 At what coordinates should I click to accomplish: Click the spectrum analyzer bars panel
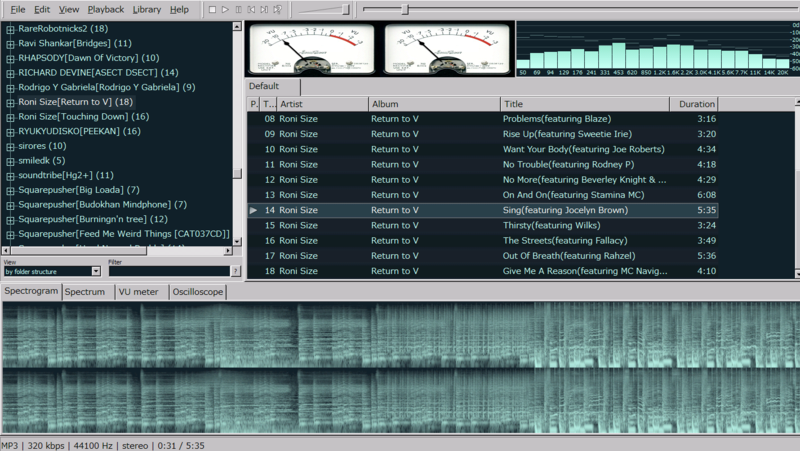(658, 49)
